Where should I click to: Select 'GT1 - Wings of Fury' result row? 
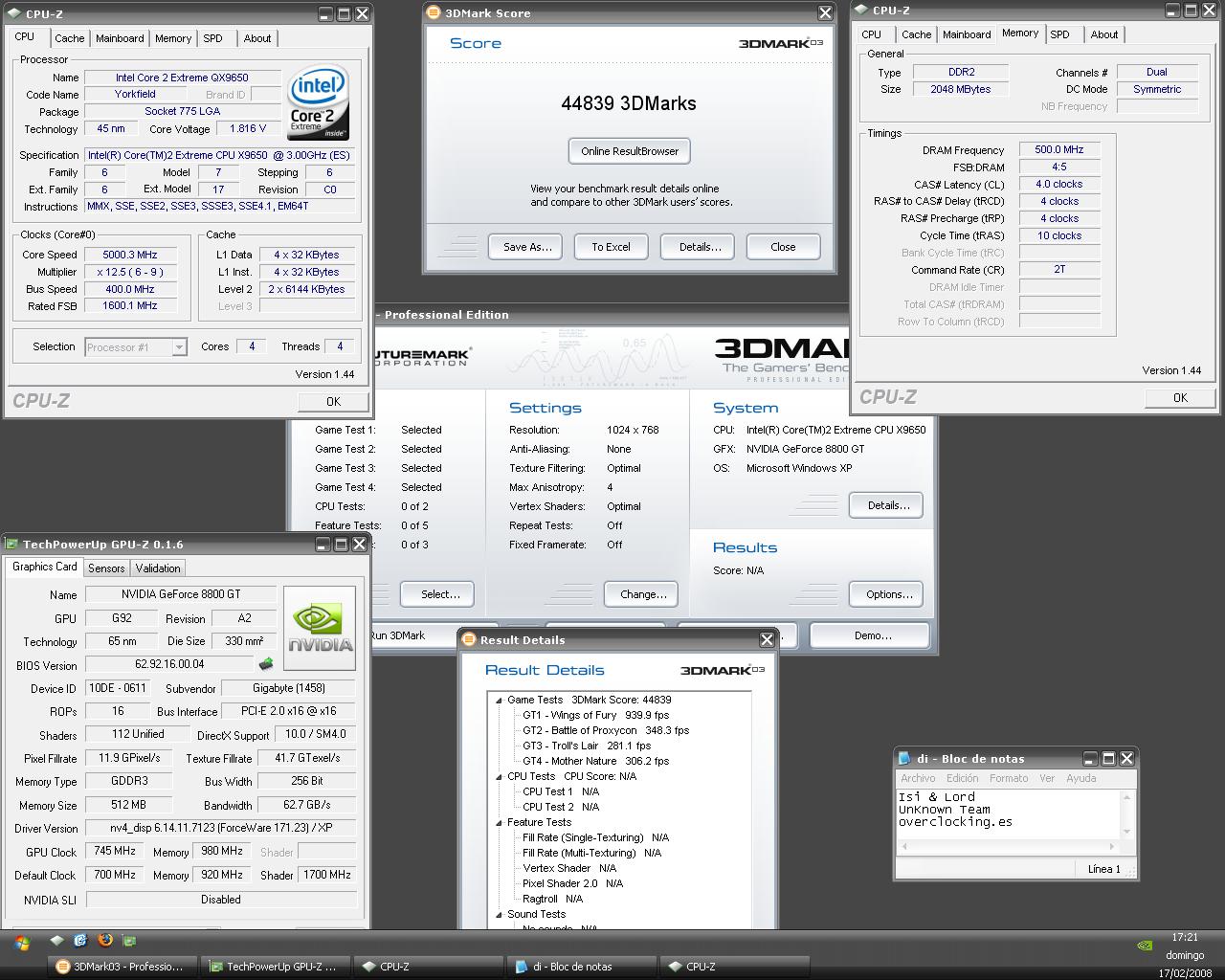[x=595, y=715]
